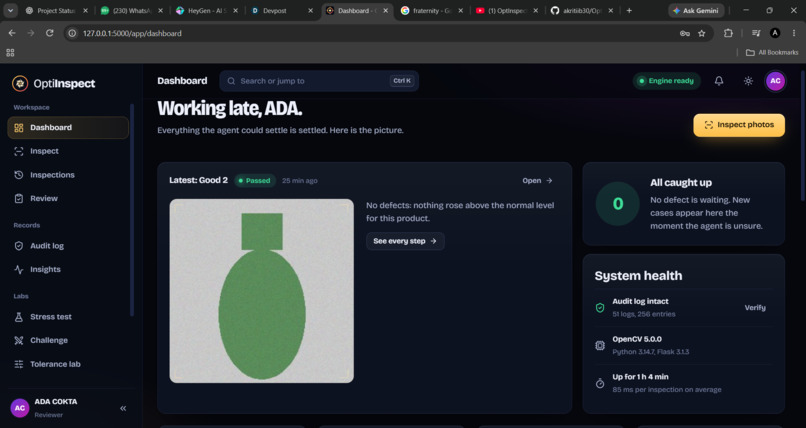806x428 pixels.
Task: Click the Passed status badge
Action: 254,180
